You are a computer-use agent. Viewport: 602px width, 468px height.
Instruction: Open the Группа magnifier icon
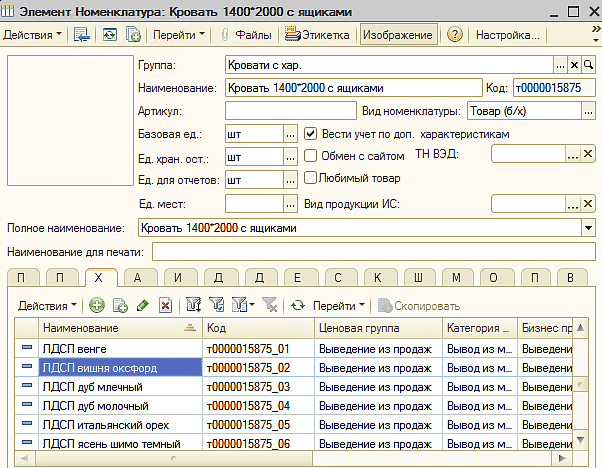(x=588, y=65)
